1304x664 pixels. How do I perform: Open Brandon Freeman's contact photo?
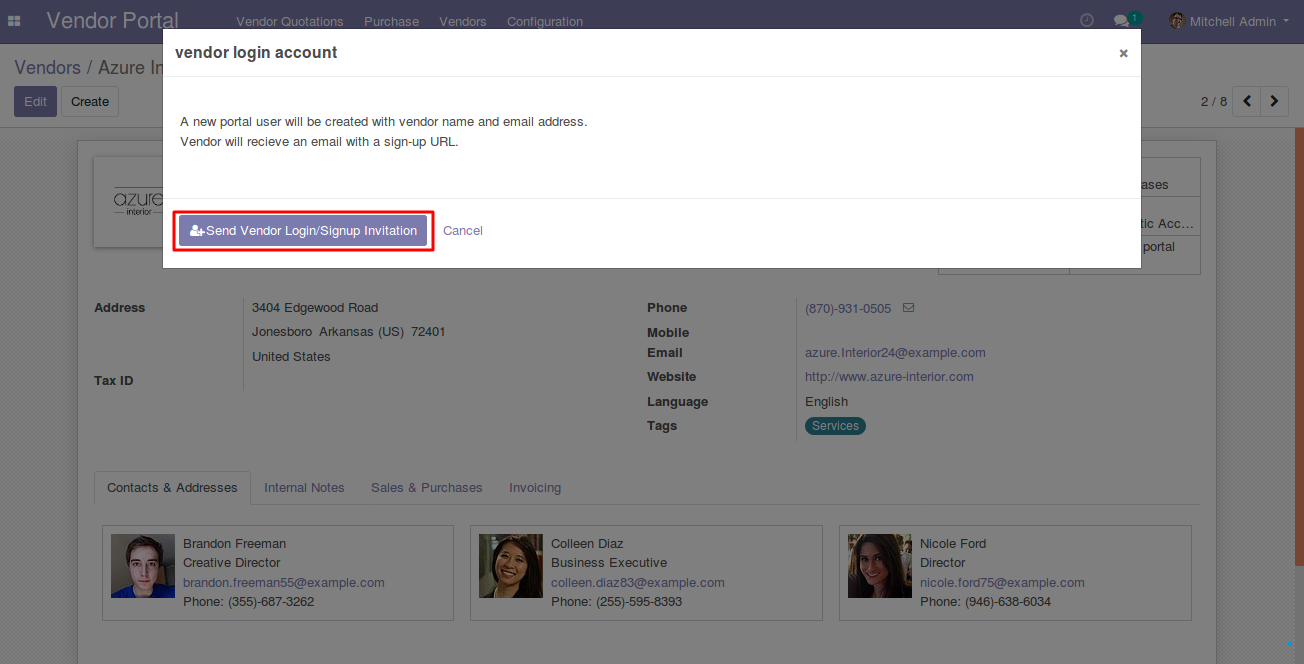point(143,566)
